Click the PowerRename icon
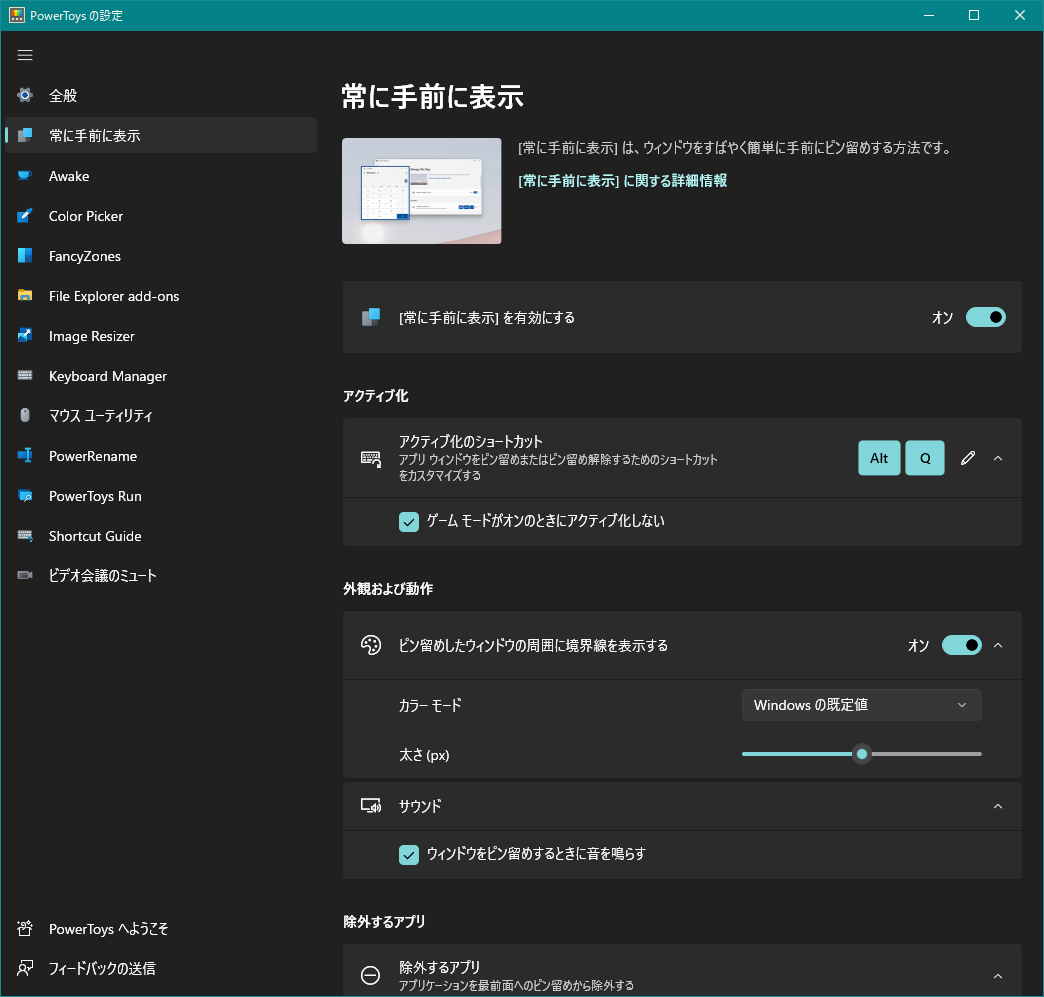Viewport: 1044px width, 997px height. [25, 456]
